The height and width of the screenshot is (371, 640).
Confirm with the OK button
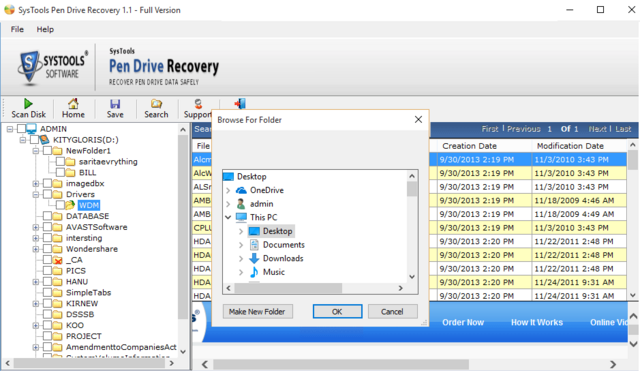point(337,311)
